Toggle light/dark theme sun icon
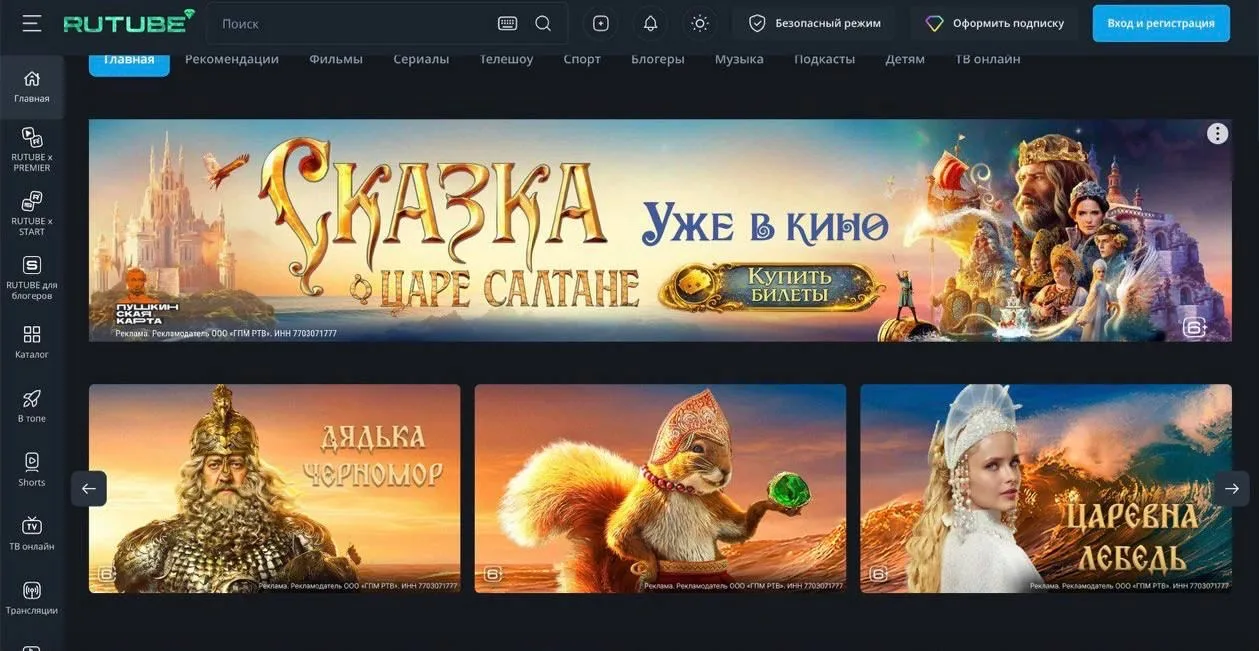 click(x=700, y=23)
